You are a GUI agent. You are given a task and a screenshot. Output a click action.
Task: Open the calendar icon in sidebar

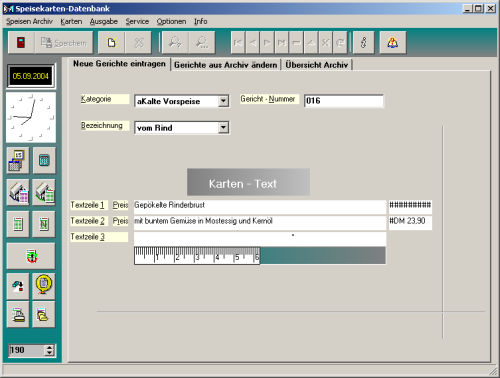point(18,160)
